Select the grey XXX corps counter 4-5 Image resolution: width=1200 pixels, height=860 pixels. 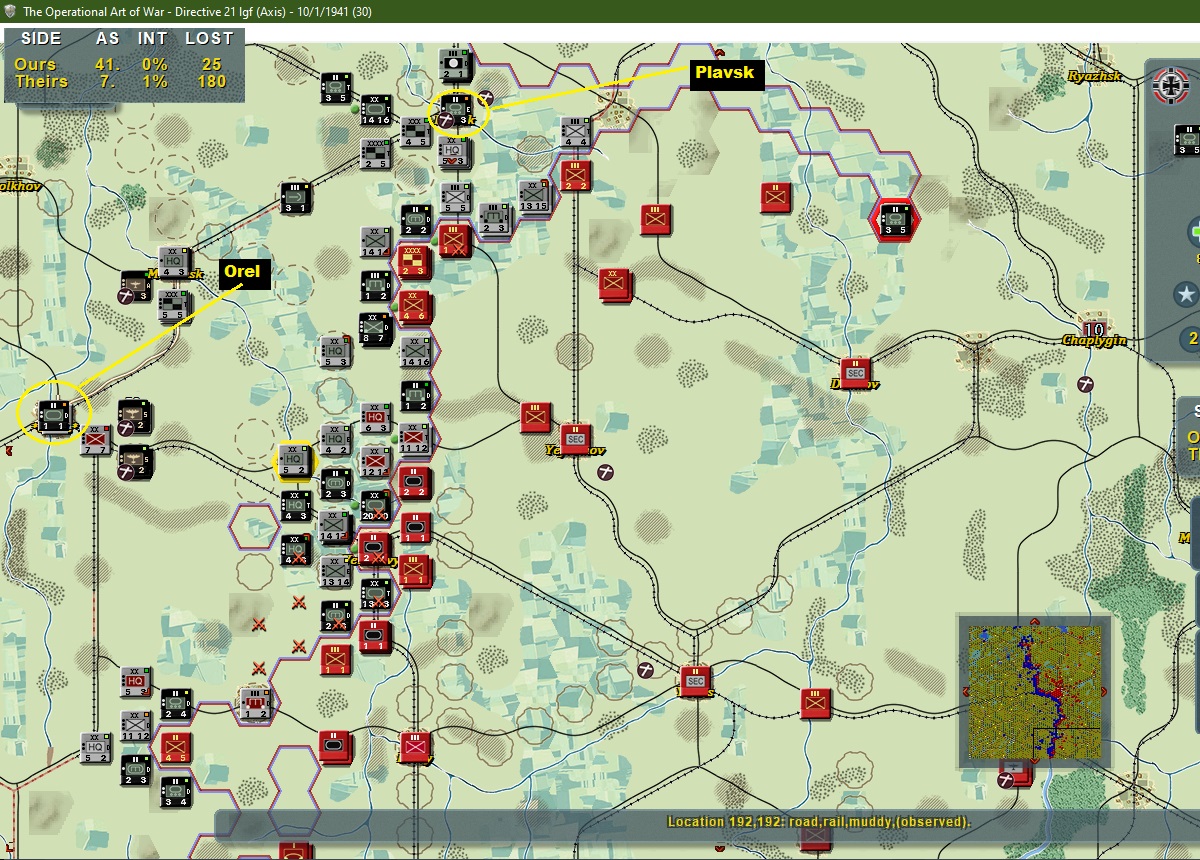(x=415, y=130)
